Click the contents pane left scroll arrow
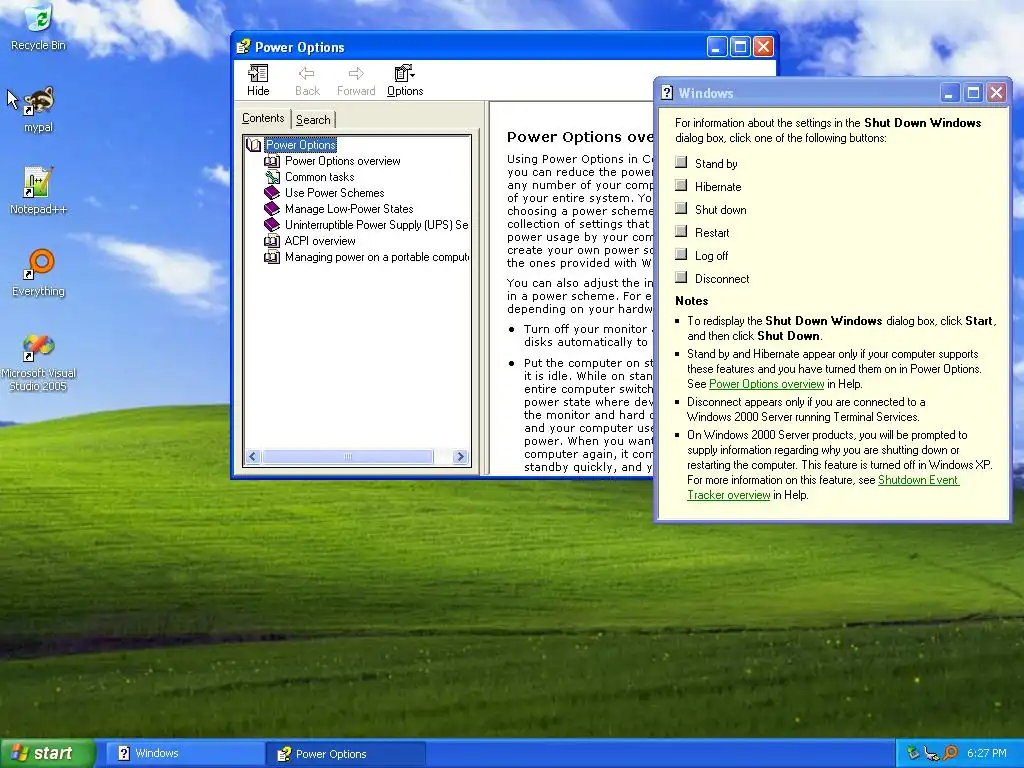Screen dimensions: 1024x768 tap(253, 456)
